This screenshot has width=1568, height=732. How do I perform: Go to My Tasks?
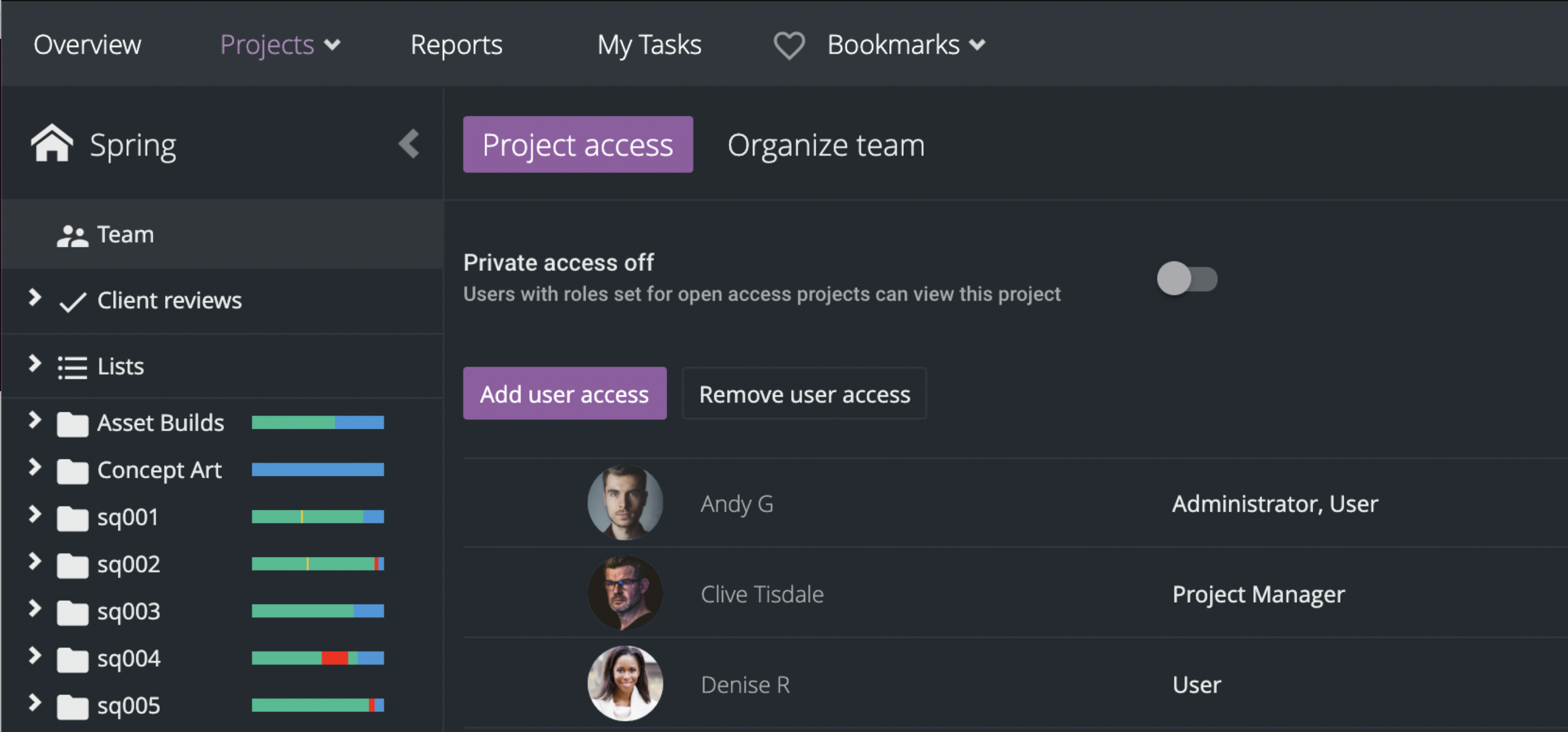pyautogui.click(x=649, y=45)
